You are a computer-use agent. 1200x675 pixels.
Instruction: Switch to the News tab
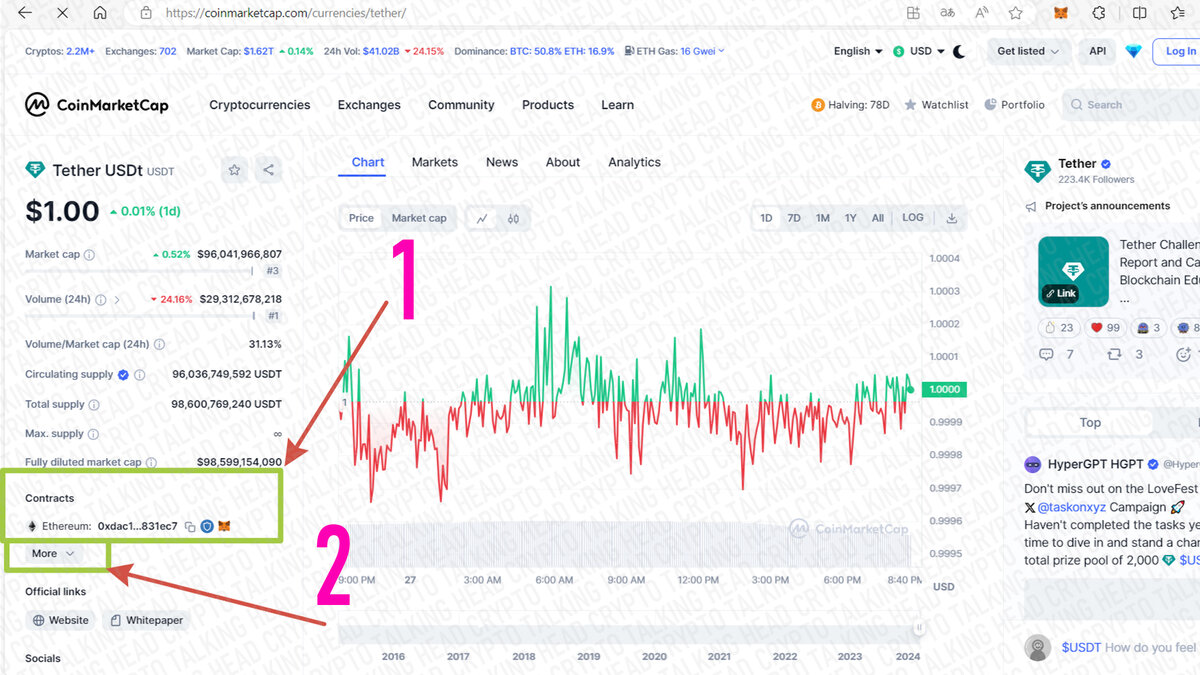(x=502, y=162)
